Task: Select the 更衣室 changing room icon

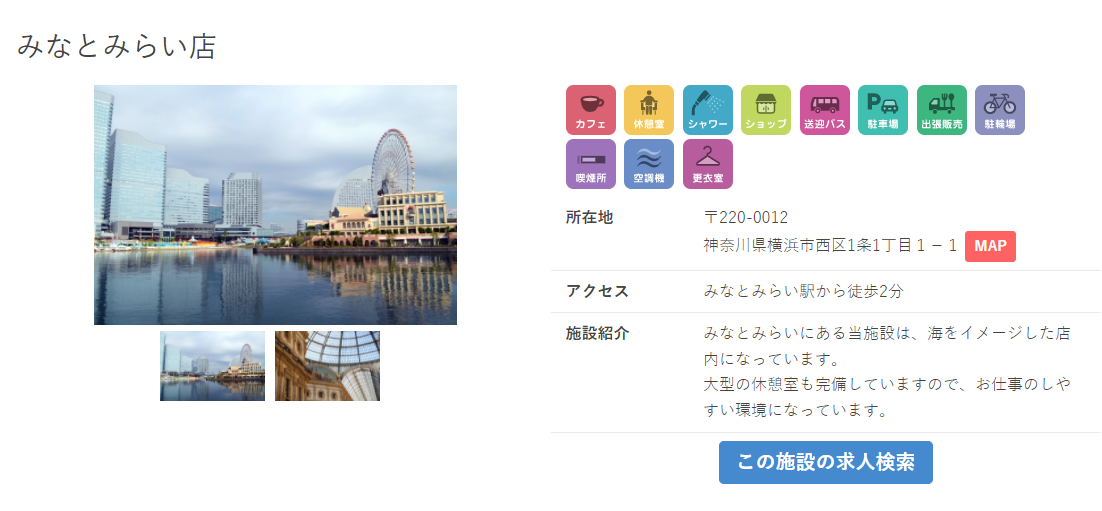Action: (707, 164)
